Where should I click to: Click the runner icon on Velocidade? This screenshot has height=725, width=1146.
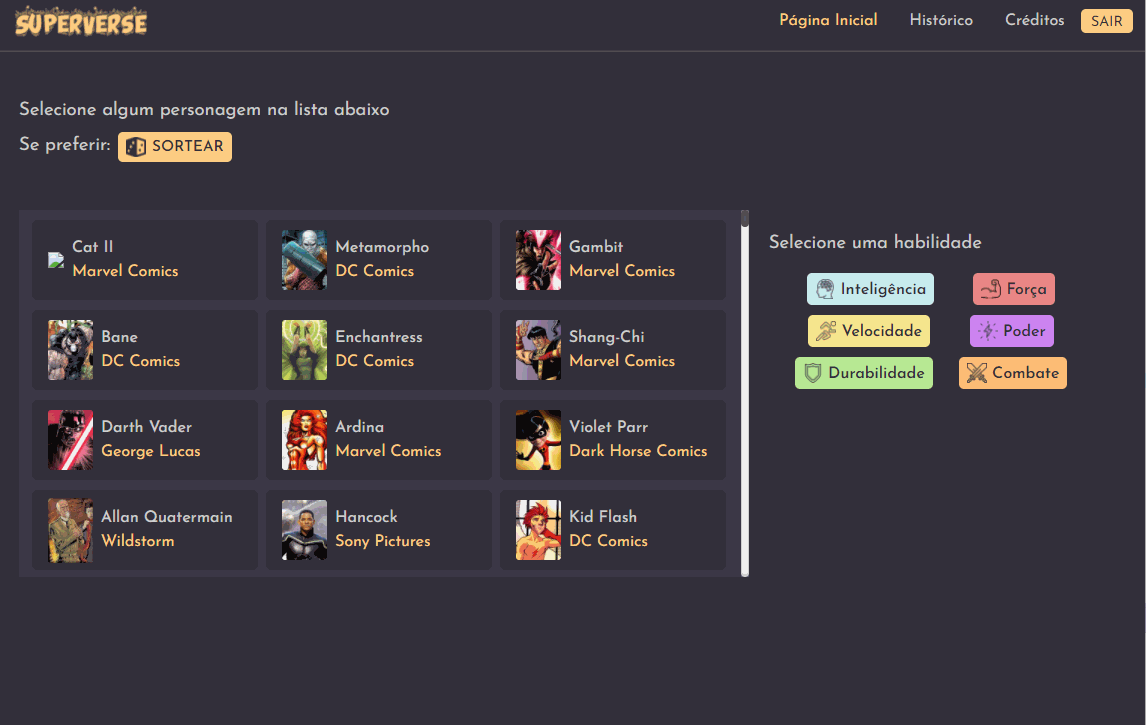pyautogui.click(x=826, y=331)
